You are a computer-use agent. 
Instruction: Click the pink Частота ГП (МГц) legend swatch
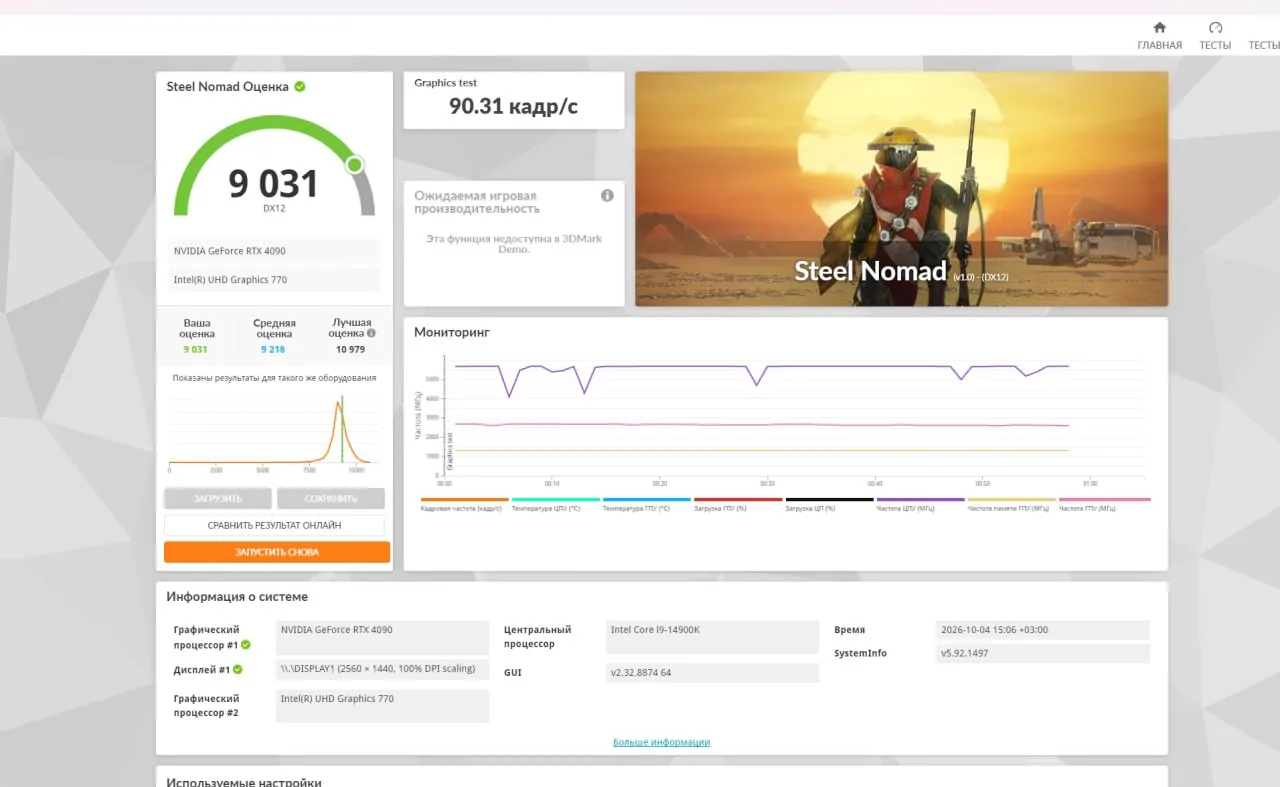pyautogui.click(x=1104, y=499)
